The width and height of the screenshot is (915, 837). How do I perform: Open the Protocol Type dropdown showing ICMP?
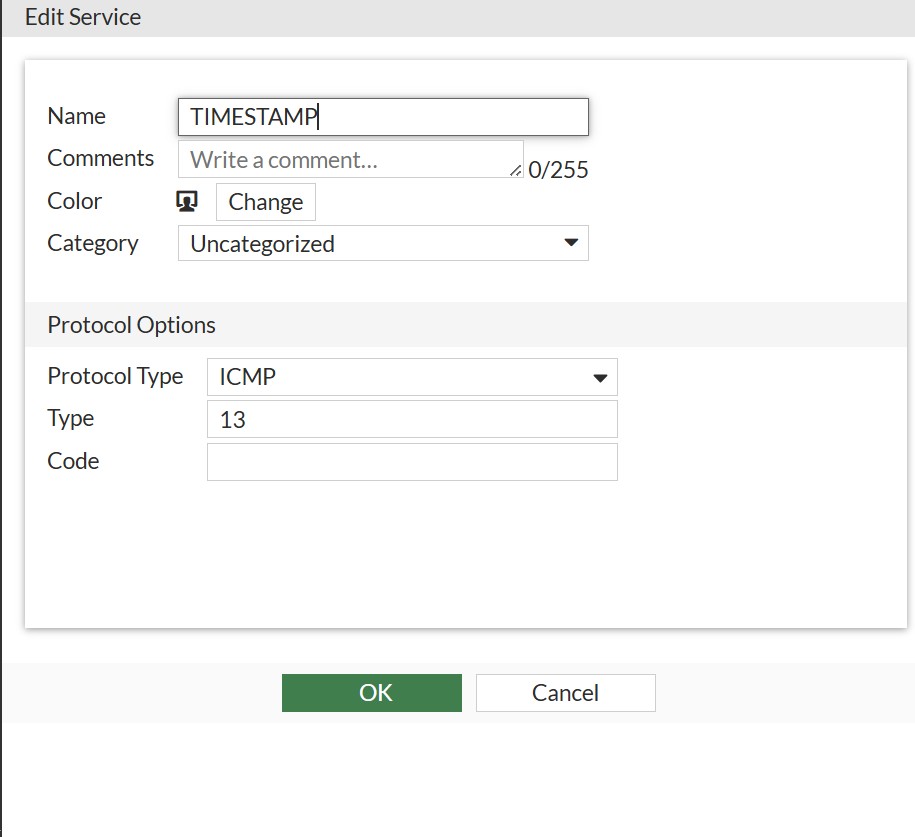(x=413, y=377)
